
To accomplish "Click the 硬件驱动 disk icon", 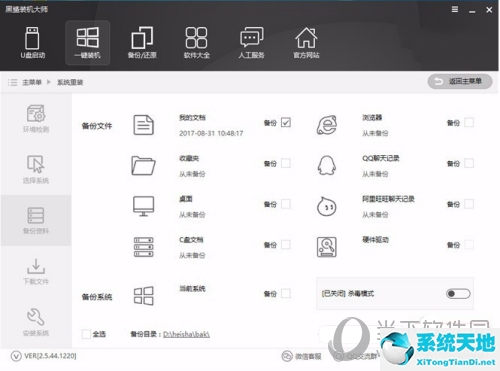I will coord(327,247).
